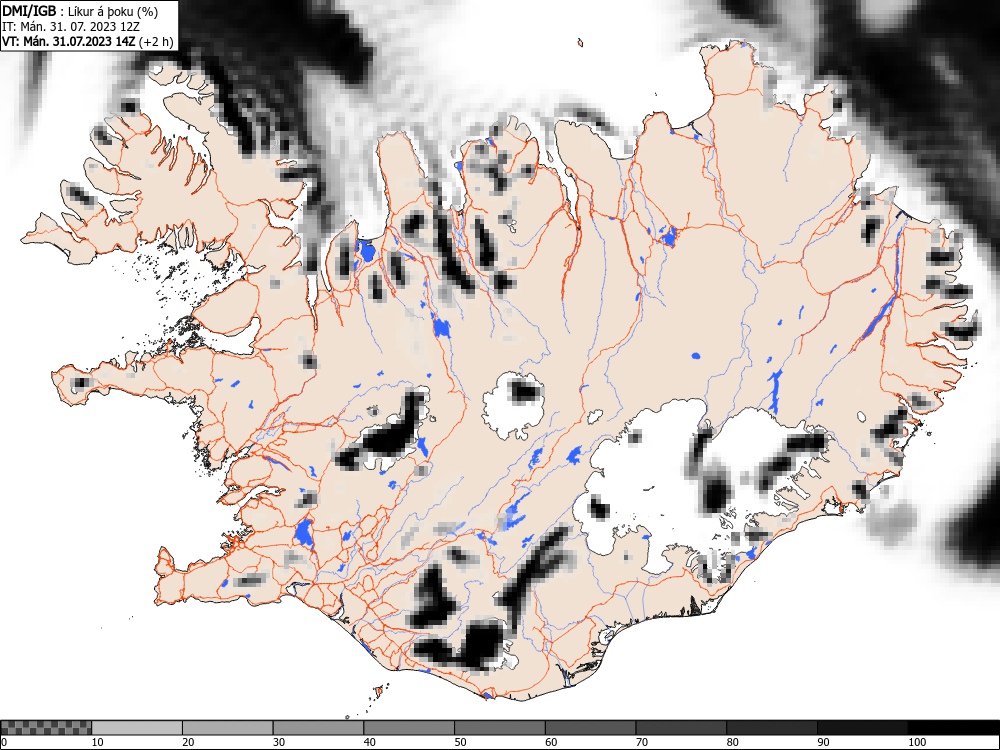
Task: Select the legend swatch between 90 and 100
Action: pos(862,728)
